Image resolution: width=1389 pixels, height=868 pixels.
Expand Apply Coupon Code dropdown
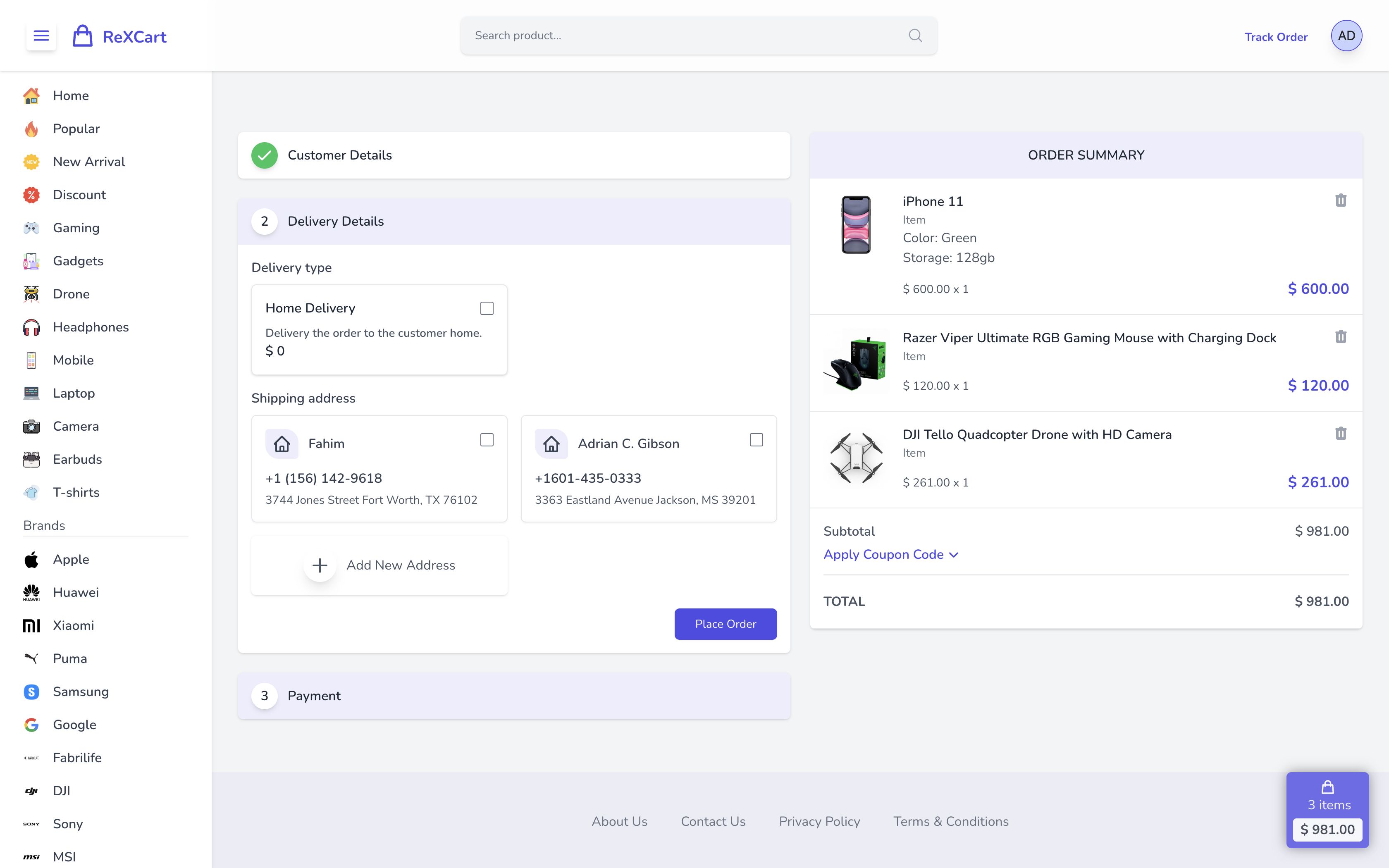click(891, 555)
